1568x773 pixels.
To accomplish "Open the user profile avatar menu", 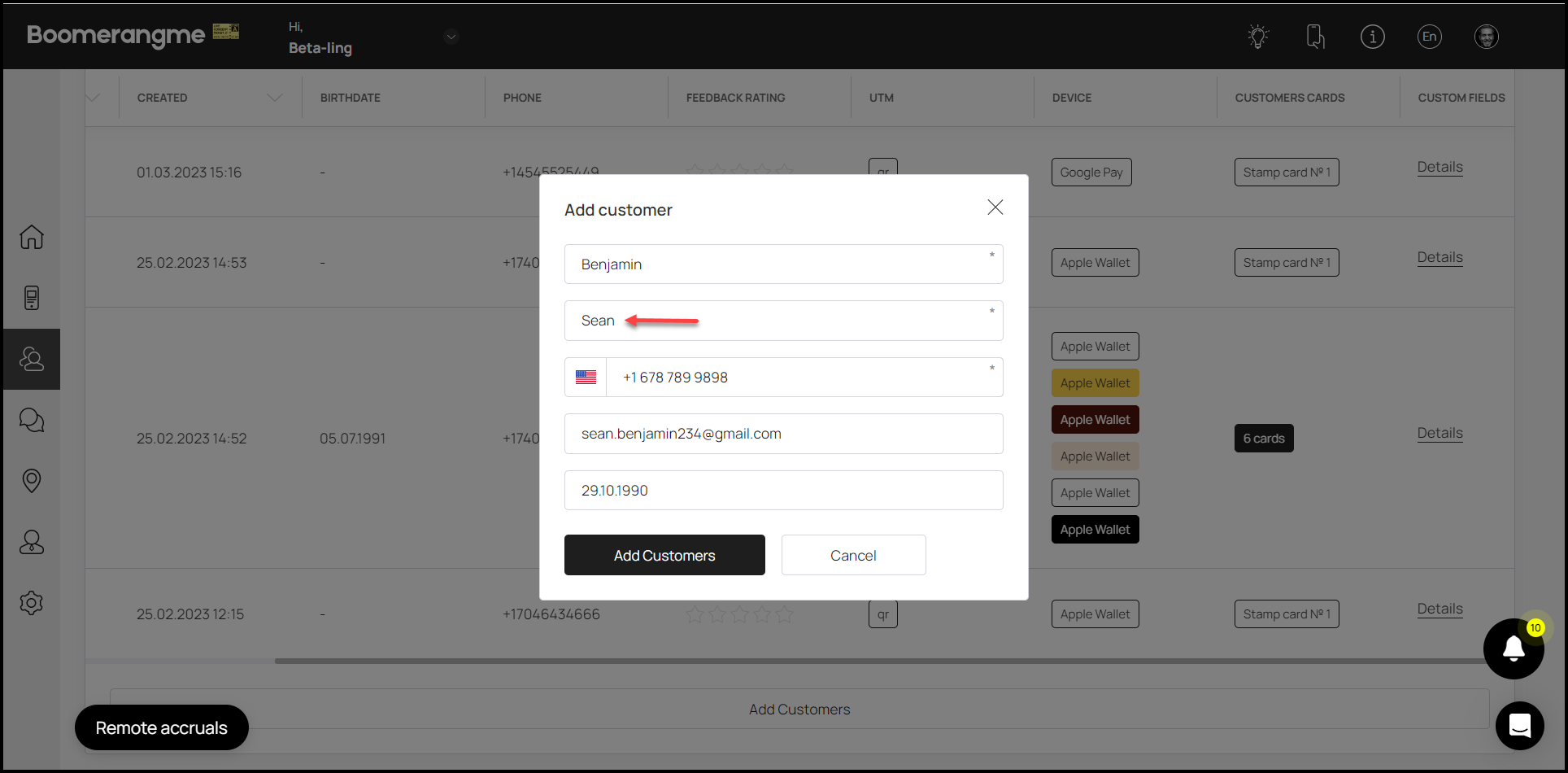I will pos(1486,37).
